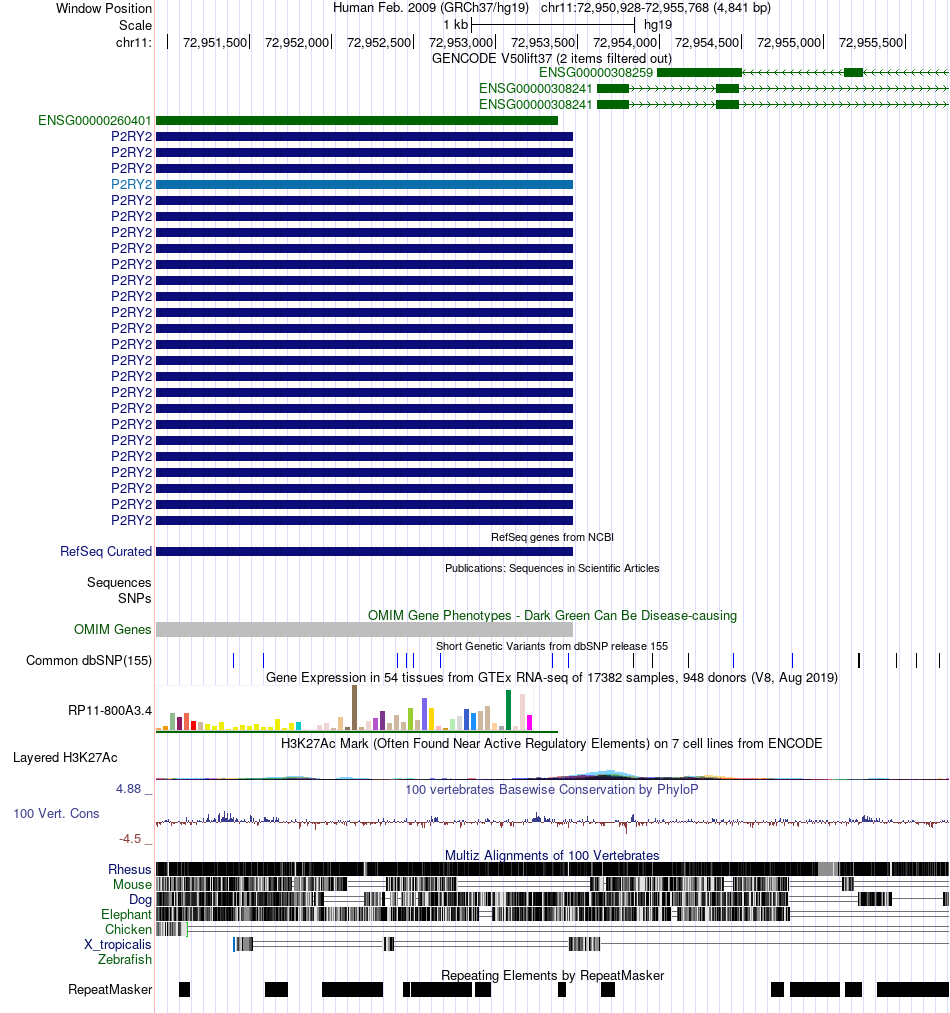
Task: Click the chr11:72,950,928-72,955,768 position text
Action: point(655,8)
